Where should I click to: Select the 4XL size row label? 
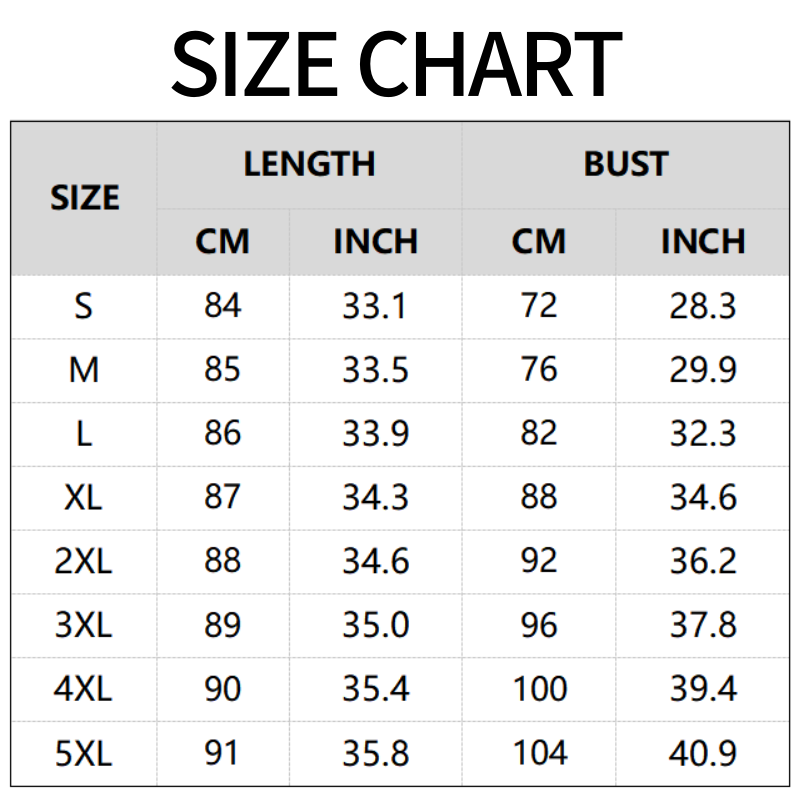84,689
